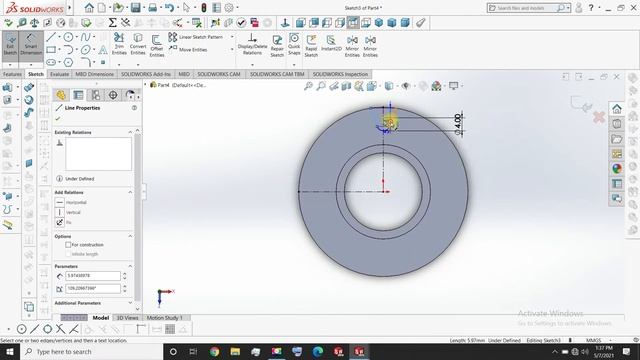The height and width of the screenshot is (360, 640).
Task: Click the Exit Sketch button
Action: pyautogui.click(x=10, y=44)
